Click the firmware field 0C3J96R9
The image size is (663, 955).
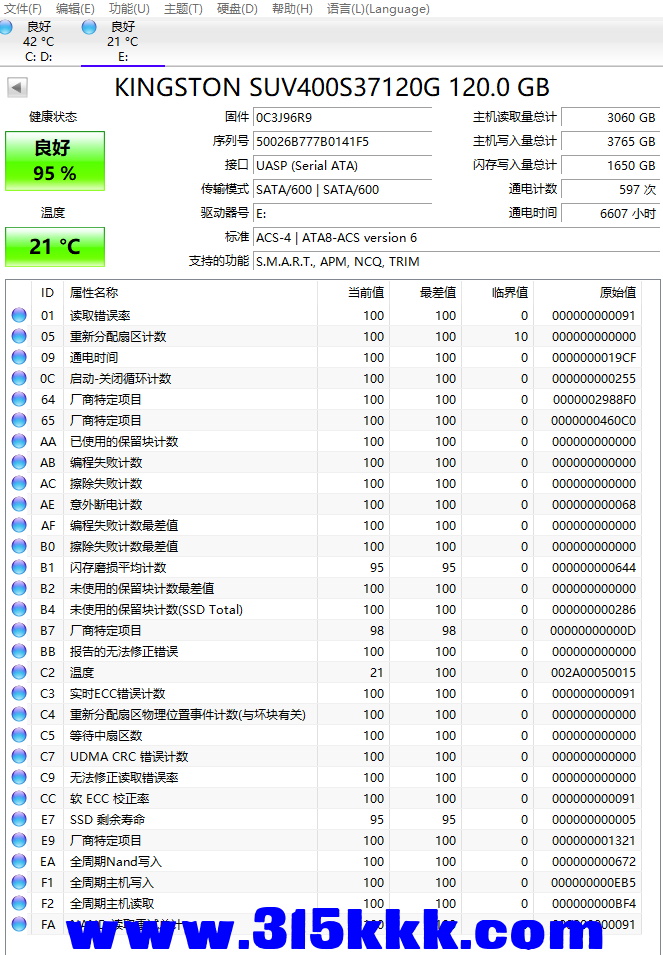(342, 118)
